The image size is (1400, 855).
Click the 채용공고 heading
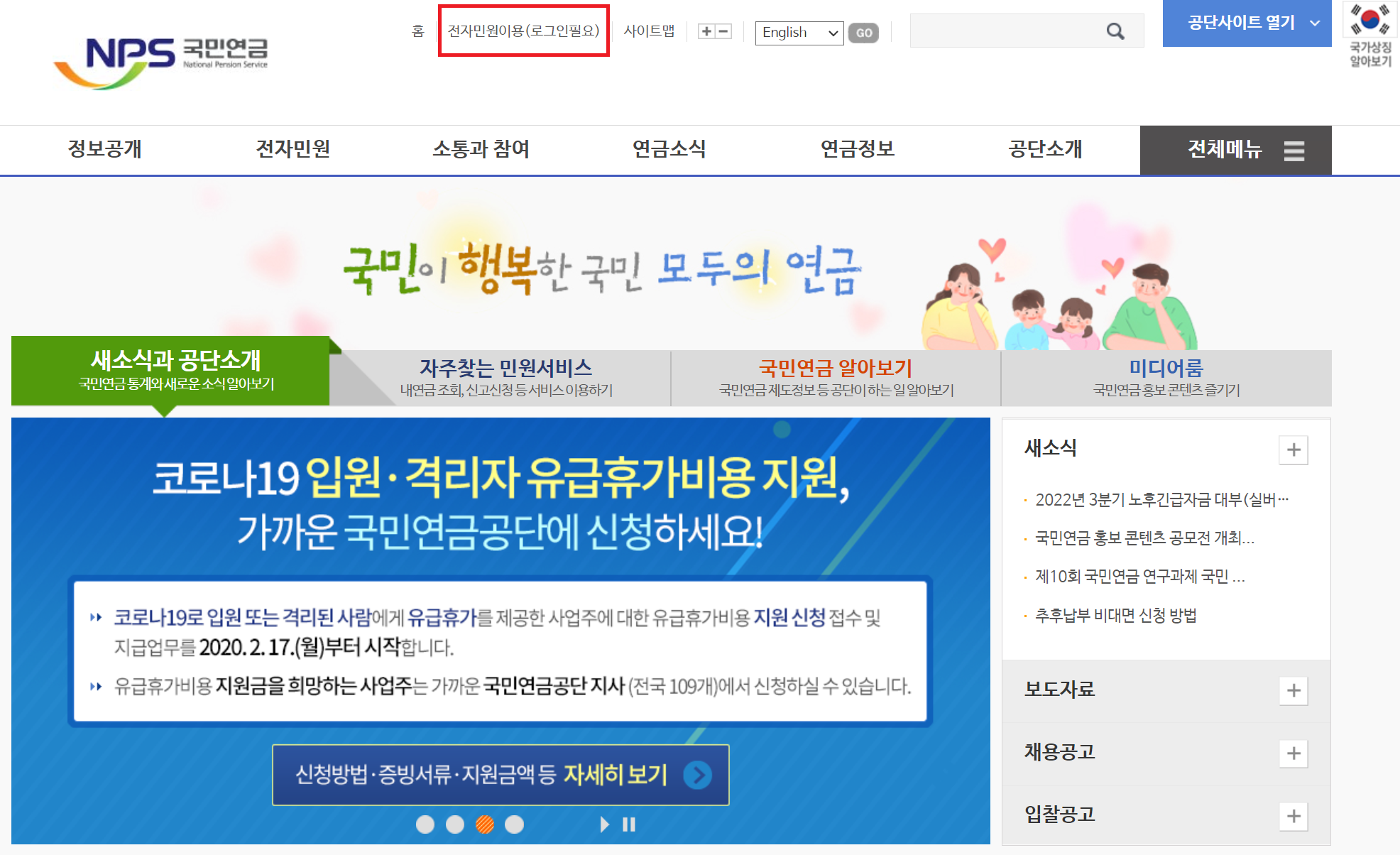(x=1059, y=752)
